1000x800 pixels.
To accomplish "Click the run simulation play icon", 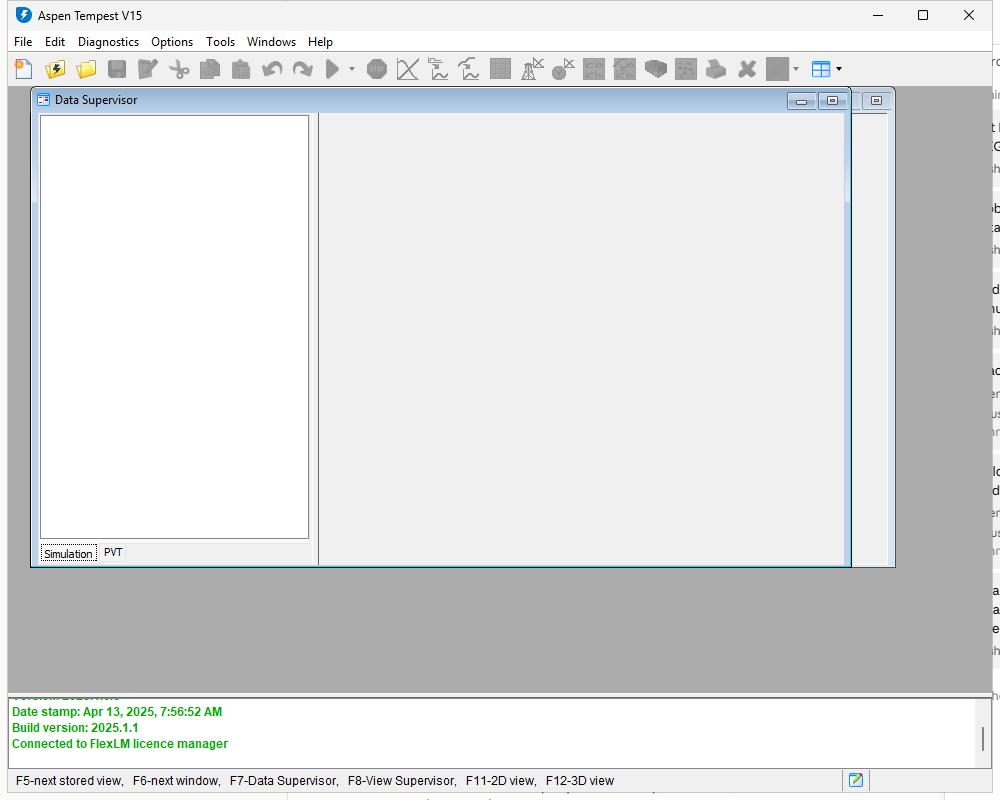I will point(332,69).
